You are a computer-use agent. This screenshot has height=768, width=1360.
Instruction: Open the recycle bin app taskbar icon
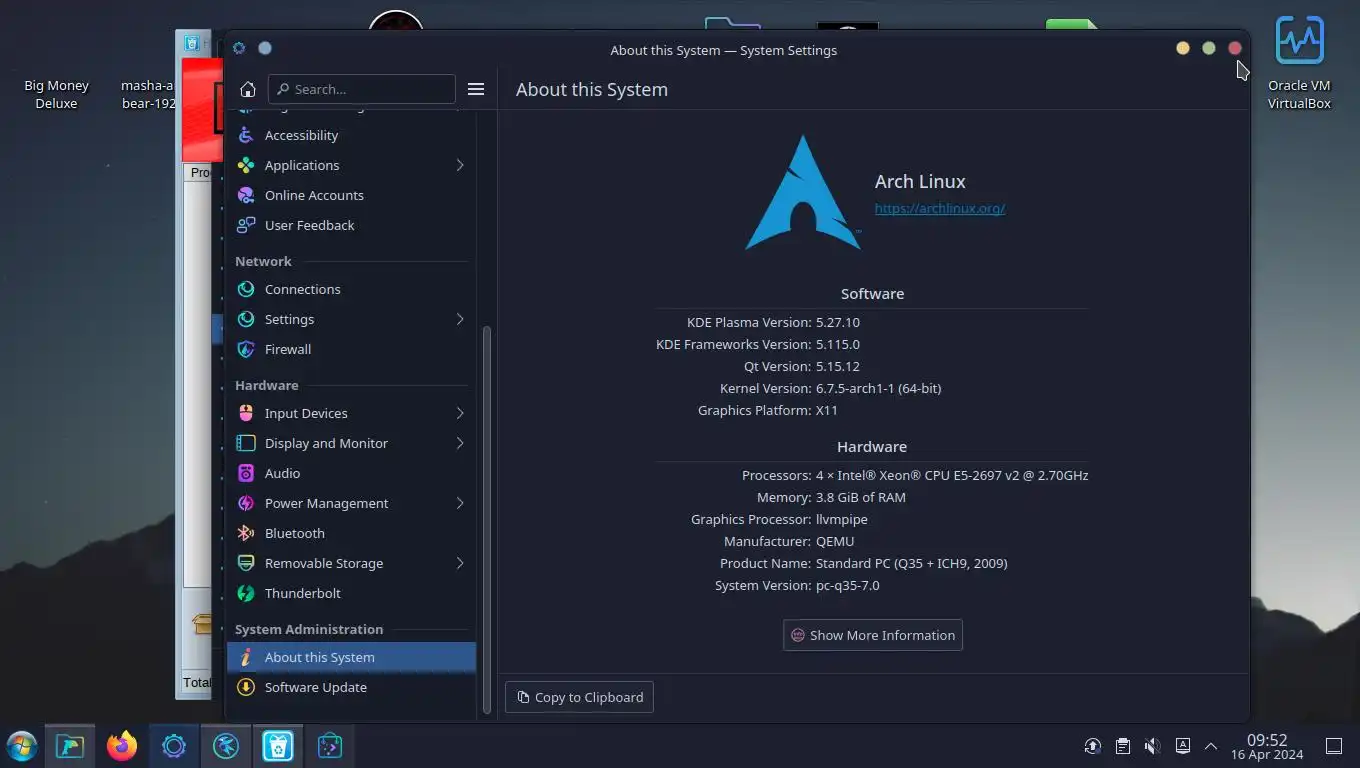pos(278,746)
